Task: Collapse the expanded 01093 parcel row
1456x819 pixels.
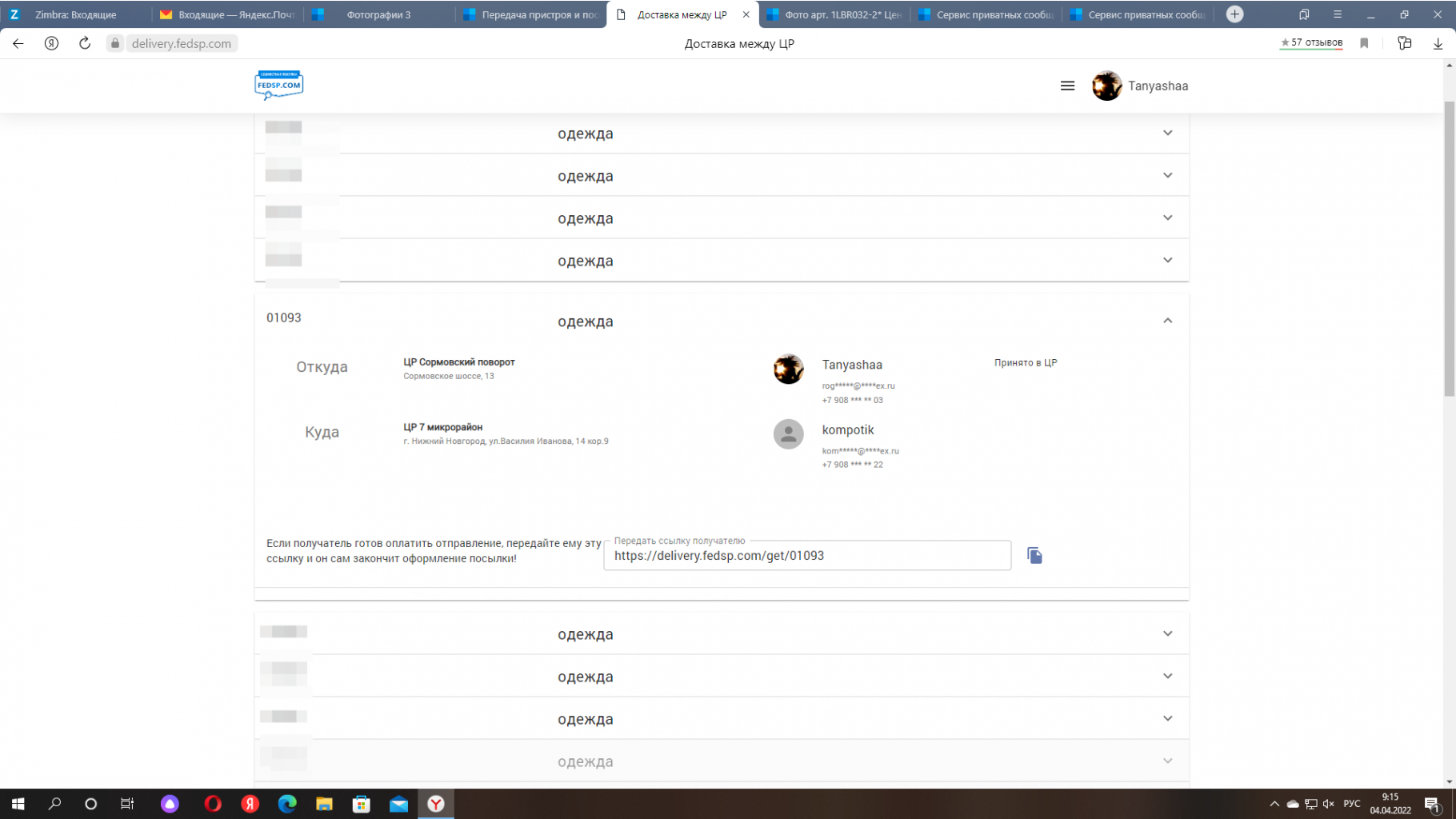Action: click(x=1167, y=321)
